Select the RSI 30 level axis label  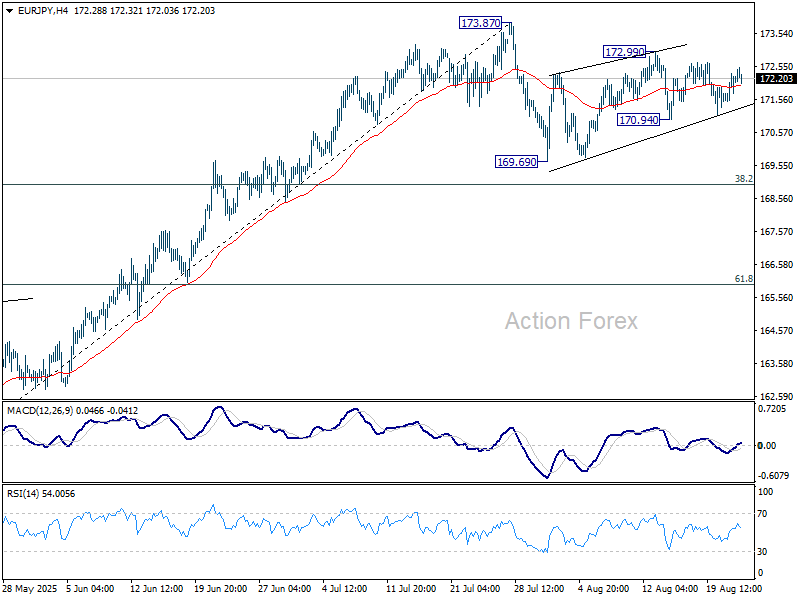pyautogui.click(x=764, y=551)
